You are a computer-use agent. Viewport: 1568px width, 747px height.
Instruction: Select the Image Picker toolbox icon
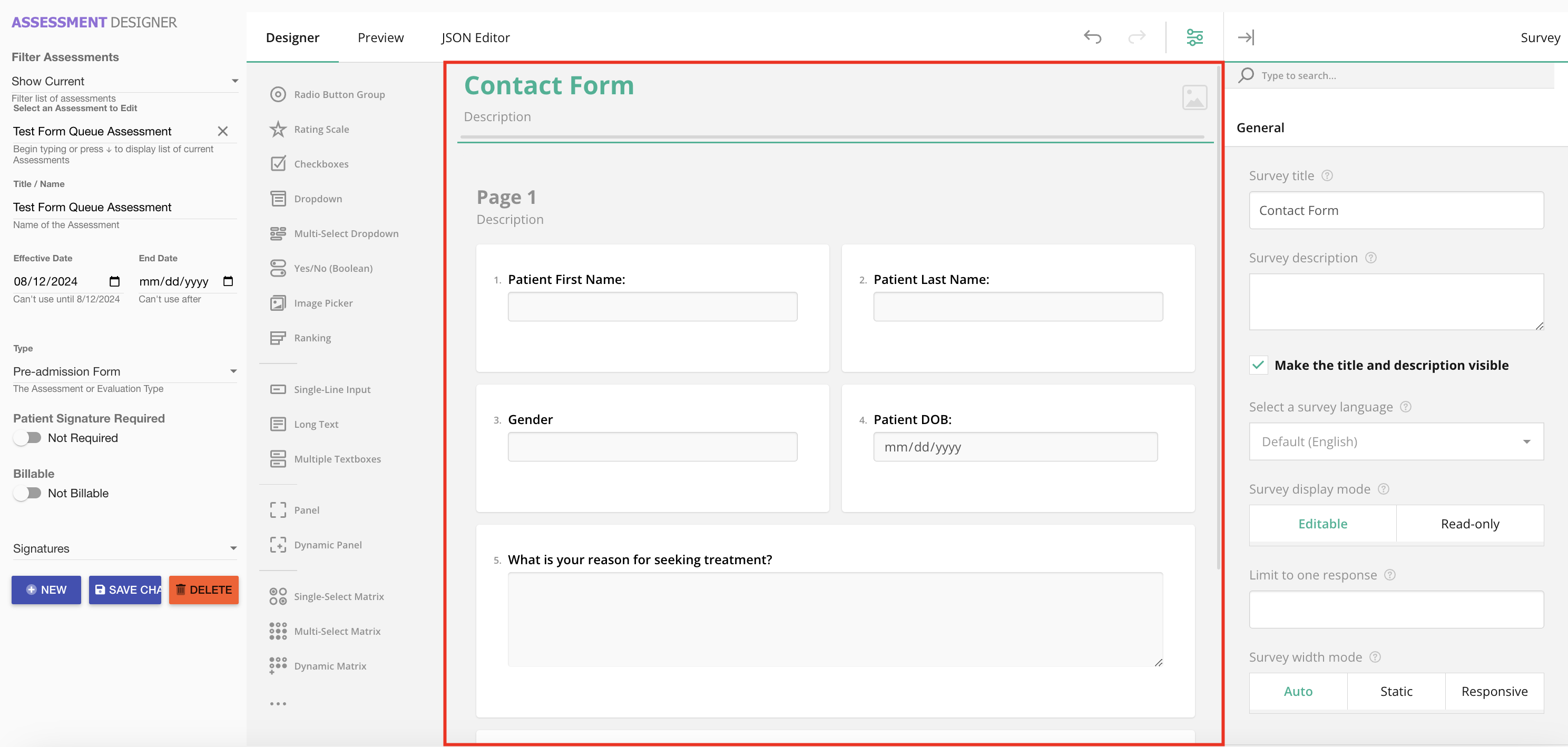click(x=278, y=303)
